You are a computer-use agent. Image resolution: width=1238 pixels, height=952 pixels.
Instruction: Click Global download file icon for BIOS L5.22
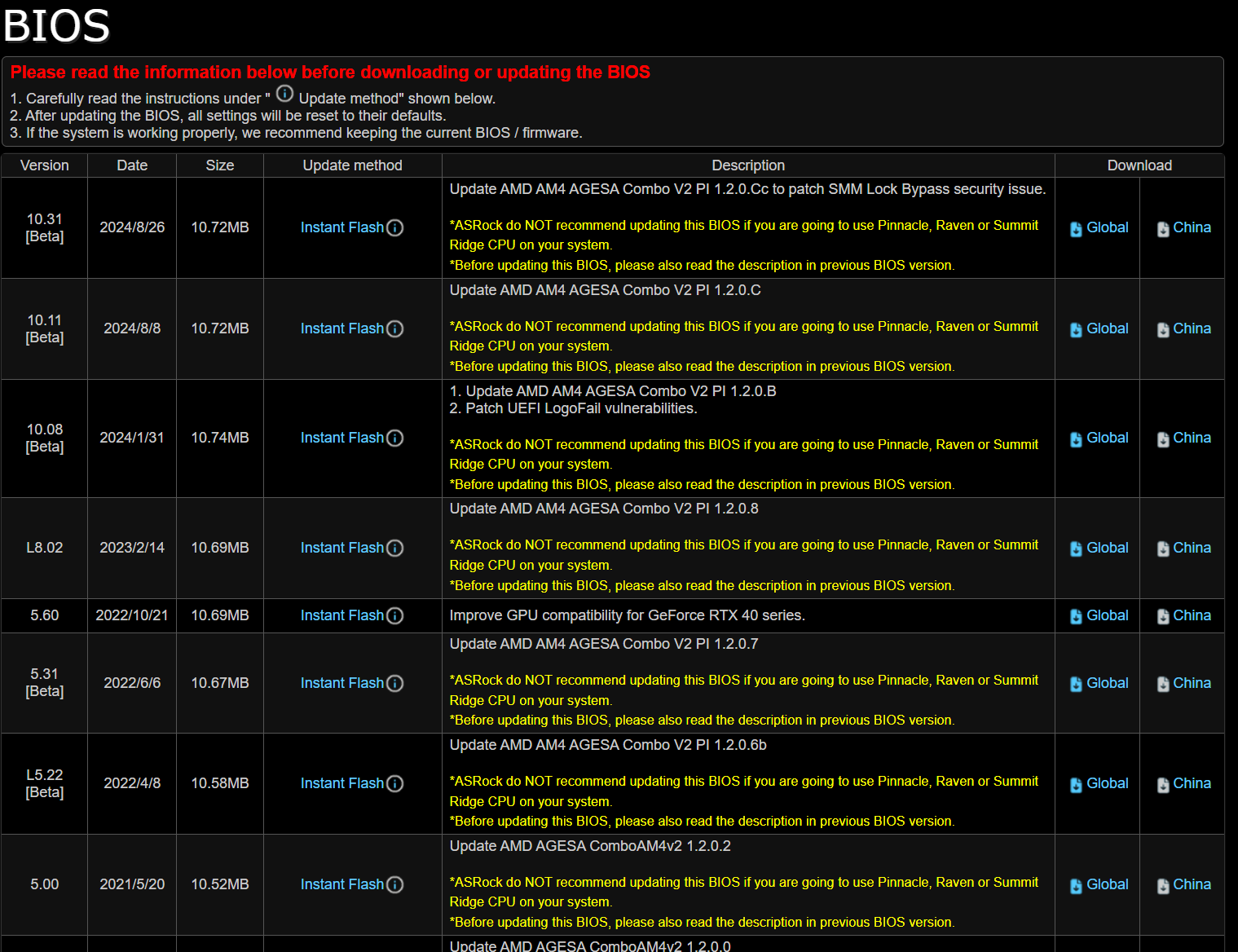point(1076,785)
